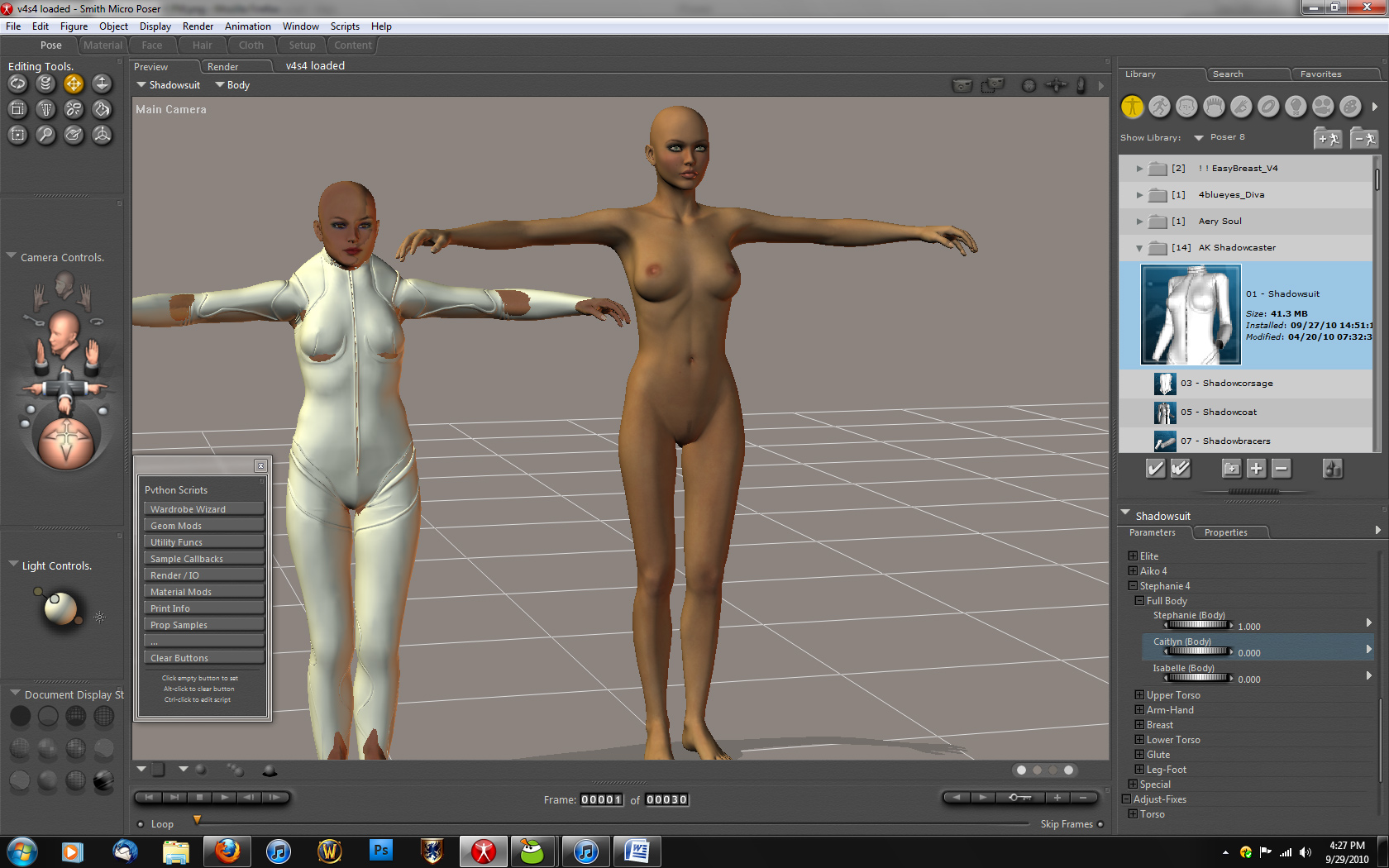
Task: Expand the Aiko 4 parameter group
Action: click(1133, 571)
